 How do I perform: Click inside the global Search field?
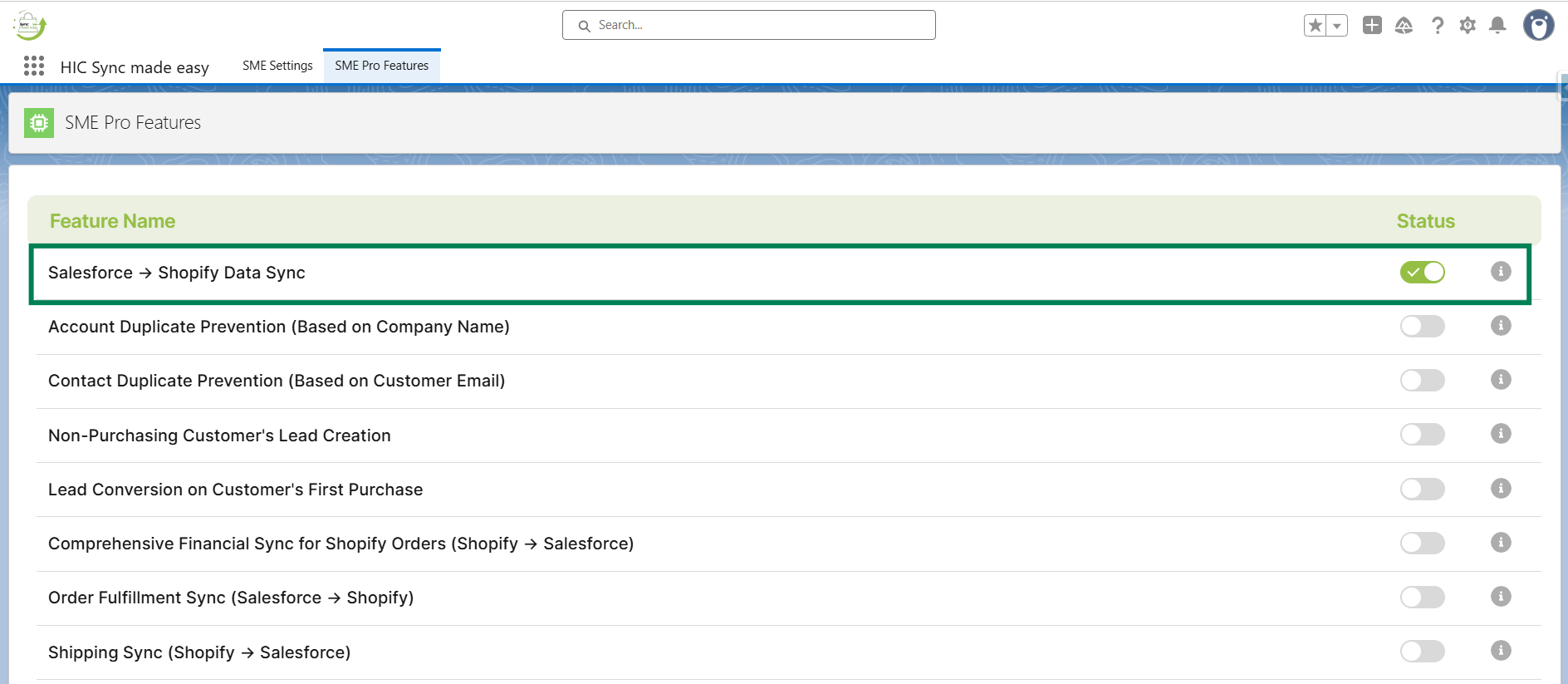click(749, 25)
